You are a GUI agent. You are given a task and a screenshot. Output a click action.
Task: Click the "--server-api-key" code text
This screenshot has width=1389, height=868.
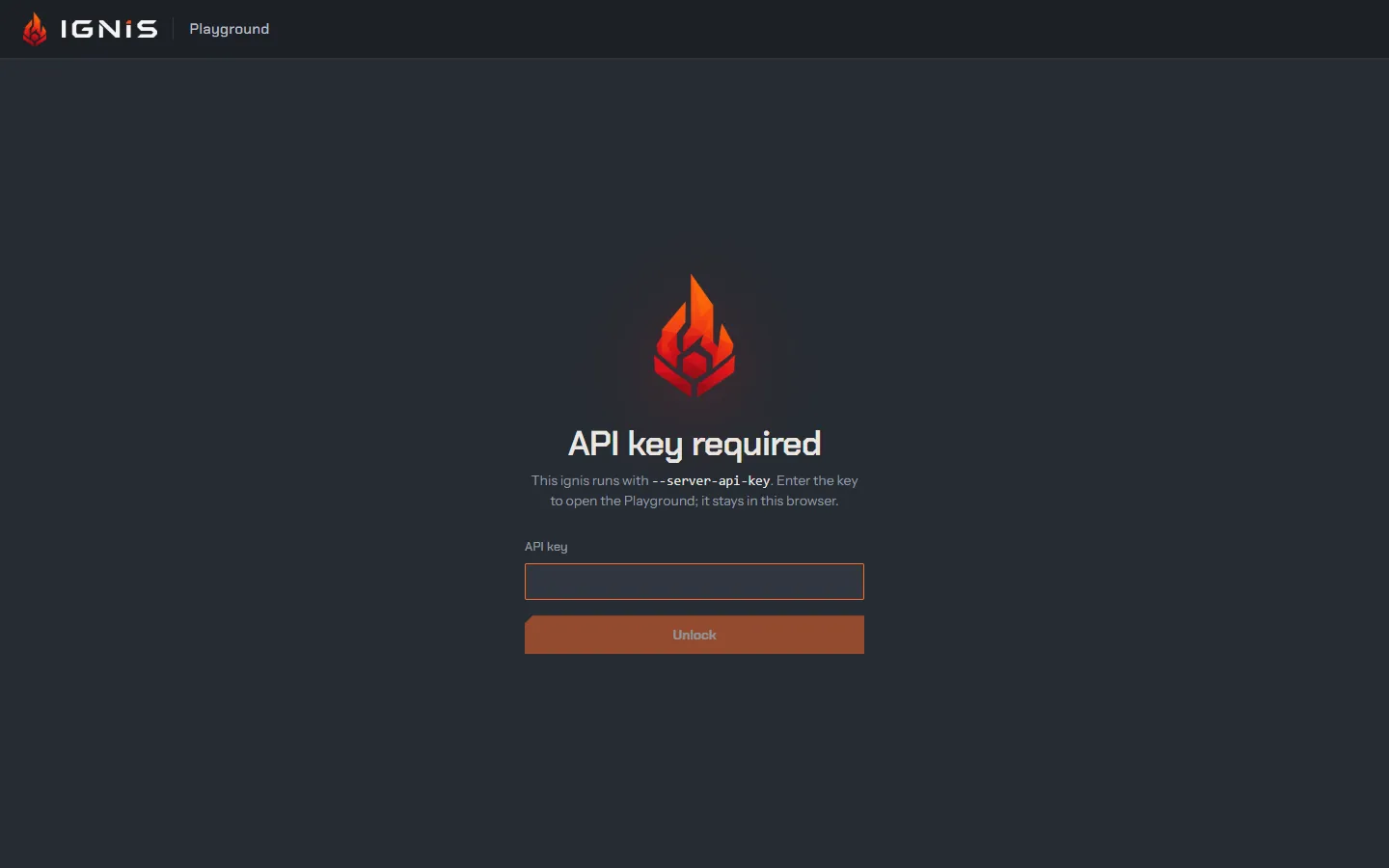[711, 480]
